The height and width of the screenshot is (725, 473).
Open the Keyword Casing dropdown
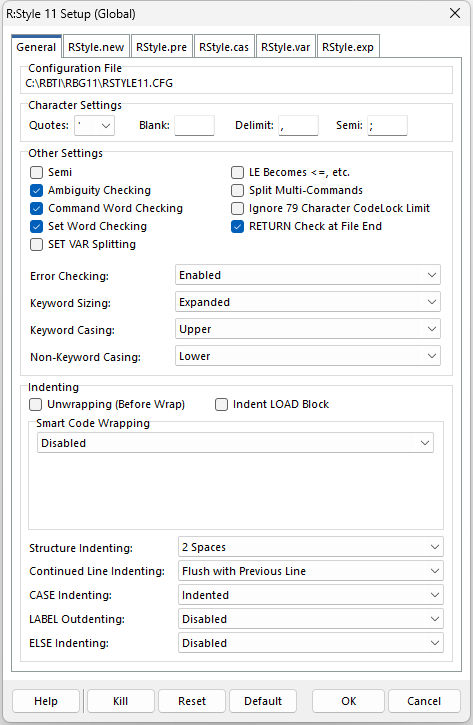307,329
